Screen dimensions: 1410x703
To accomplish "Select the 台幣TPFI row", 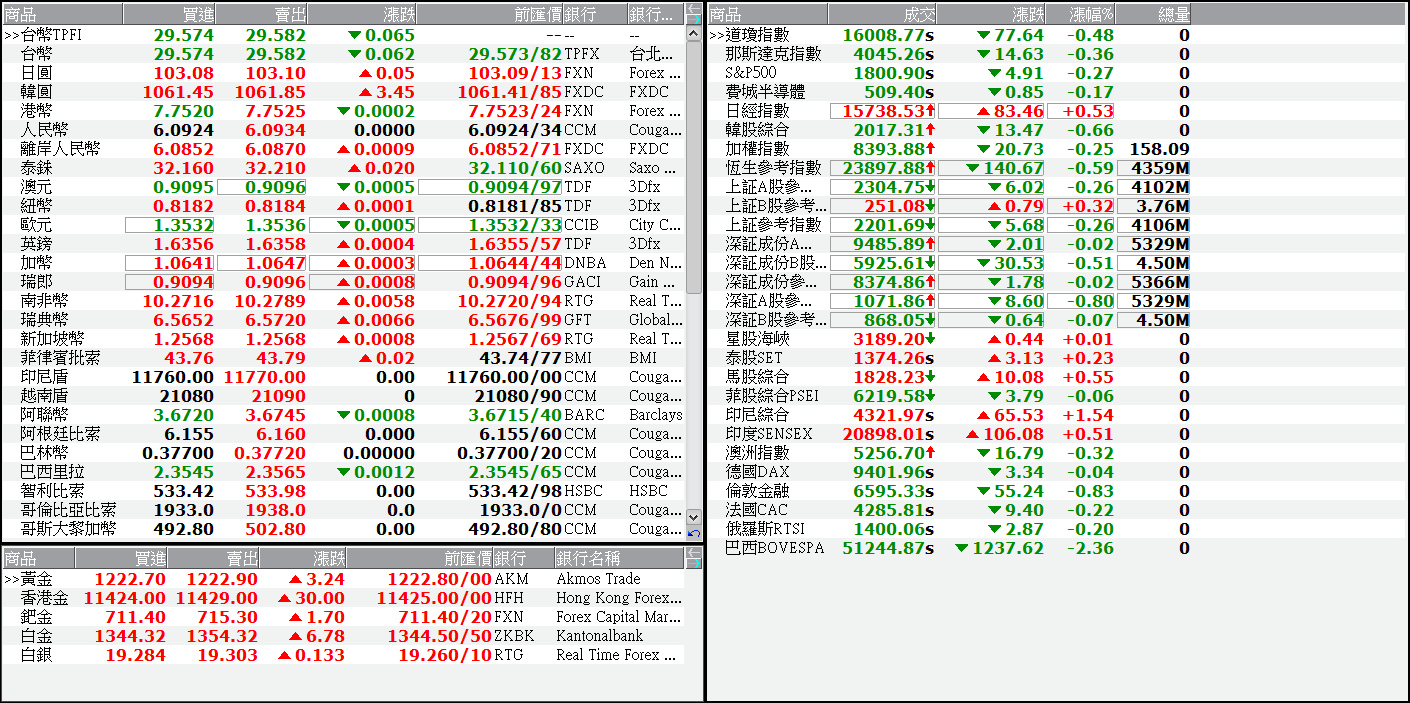I will 344,35.
